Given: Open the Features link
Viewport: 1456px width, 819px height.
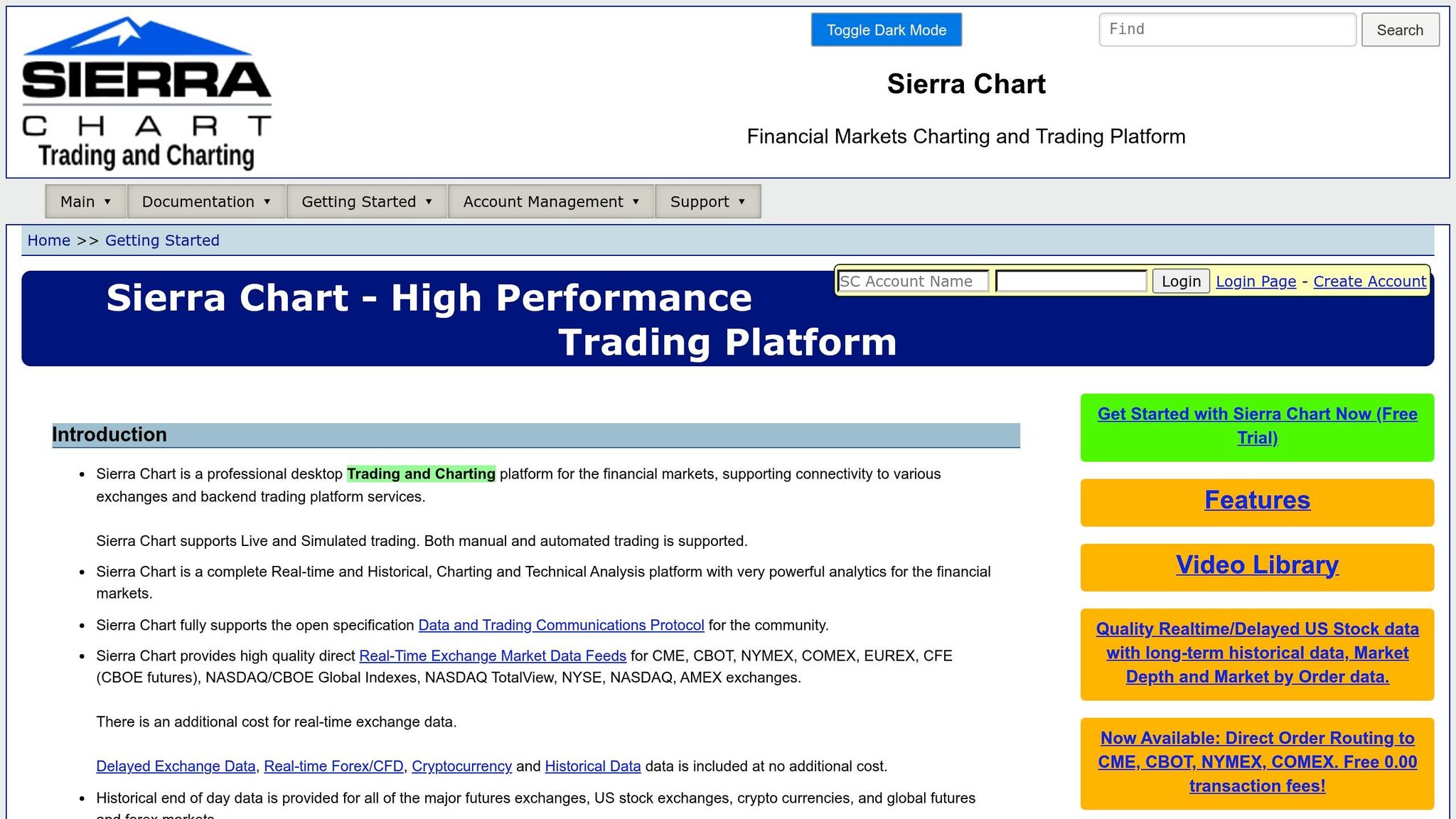Looking at the screenshot, I should (1257, 500).
